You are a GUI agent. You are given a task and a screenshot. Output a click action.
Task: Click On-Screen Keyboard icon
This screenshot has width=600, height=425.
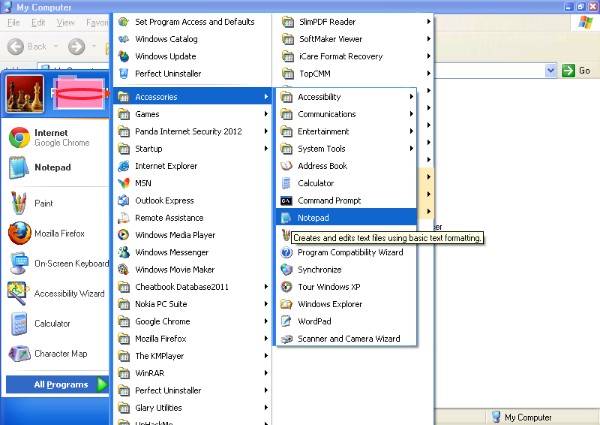[19, 263]
